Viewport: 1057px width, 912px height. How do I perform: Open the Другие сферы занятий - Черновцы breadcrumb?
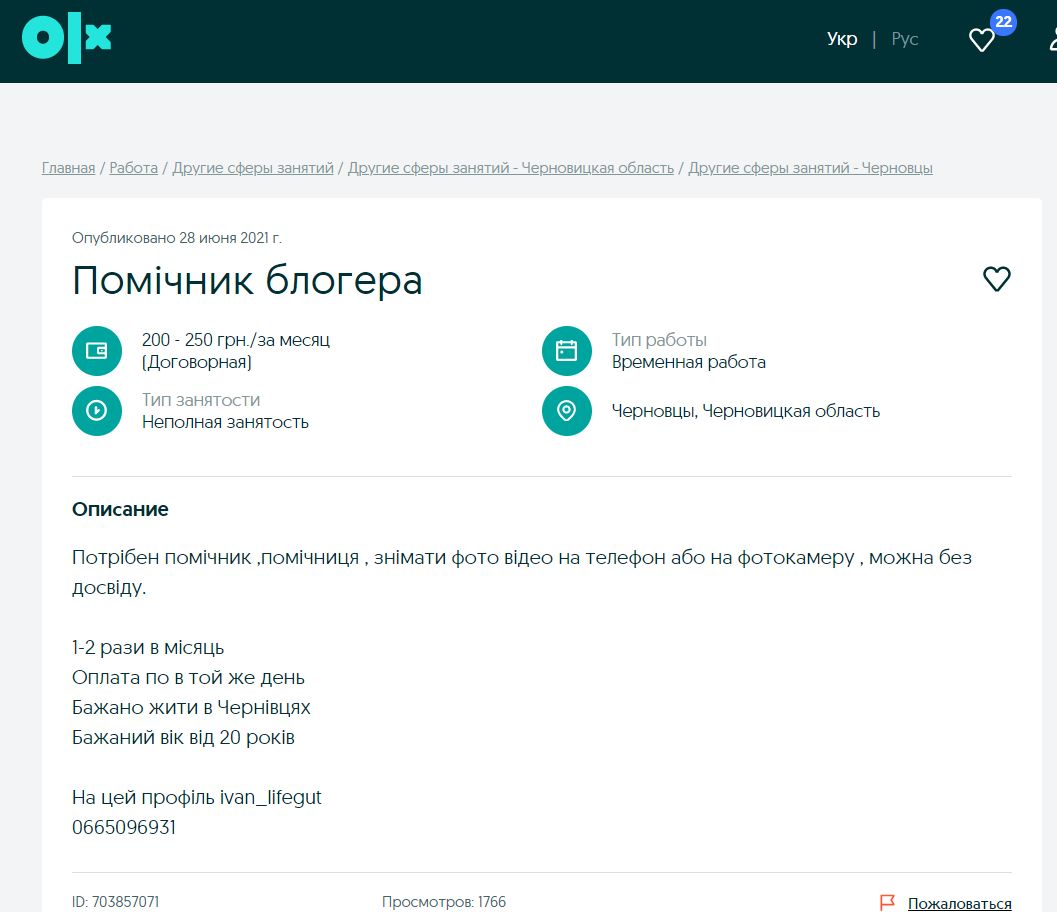pyautogui.click(x=810, y=168)
